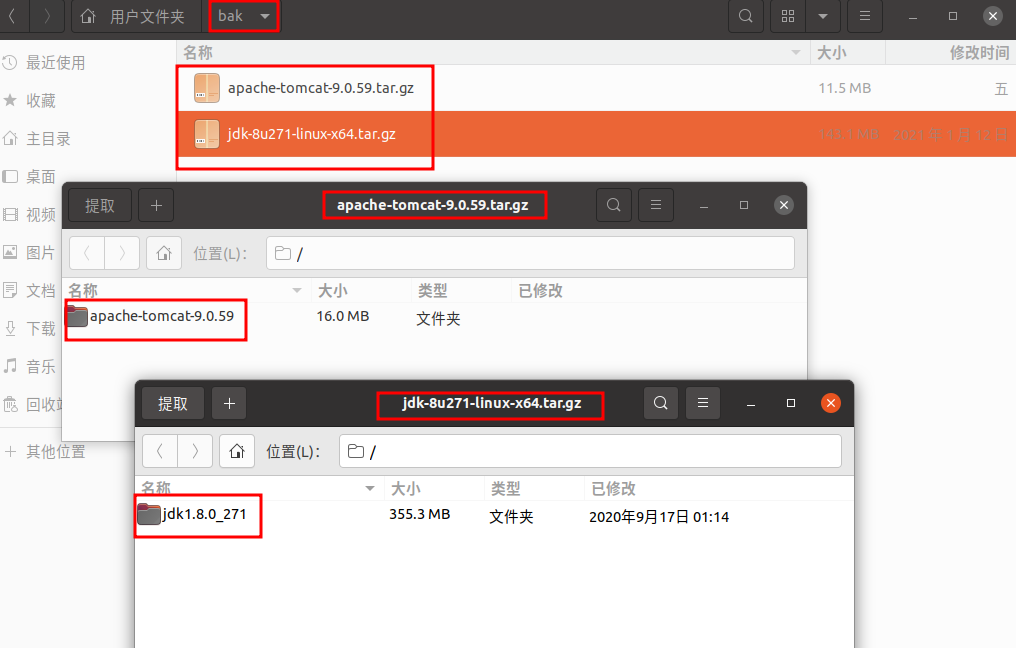
Task: Go forward in jdk archive window
Action: [195, 451]
